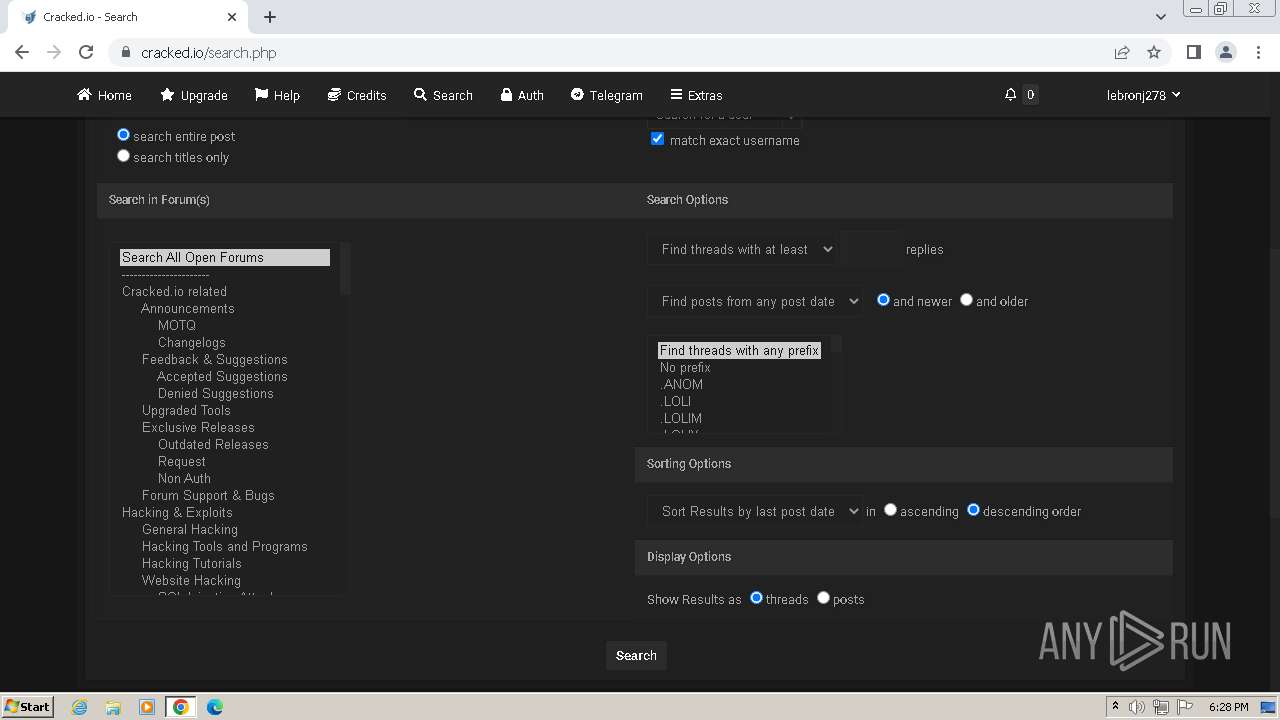Open the Telegram nav link

click(x=606, y=95)
